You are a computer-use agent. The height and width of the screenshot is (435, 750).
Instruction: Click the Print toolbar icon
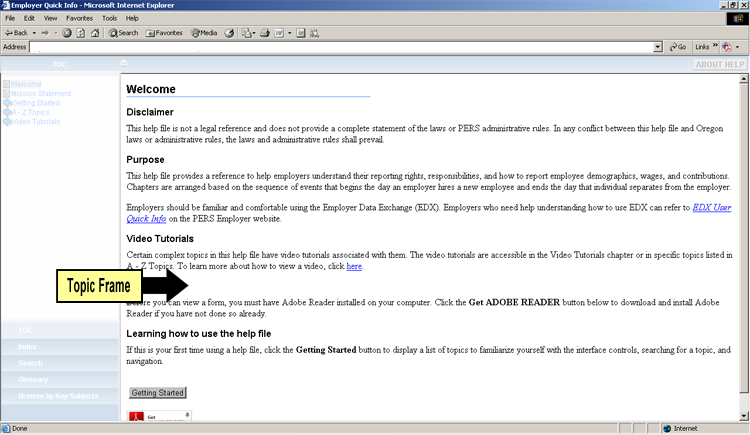(265, 33)
